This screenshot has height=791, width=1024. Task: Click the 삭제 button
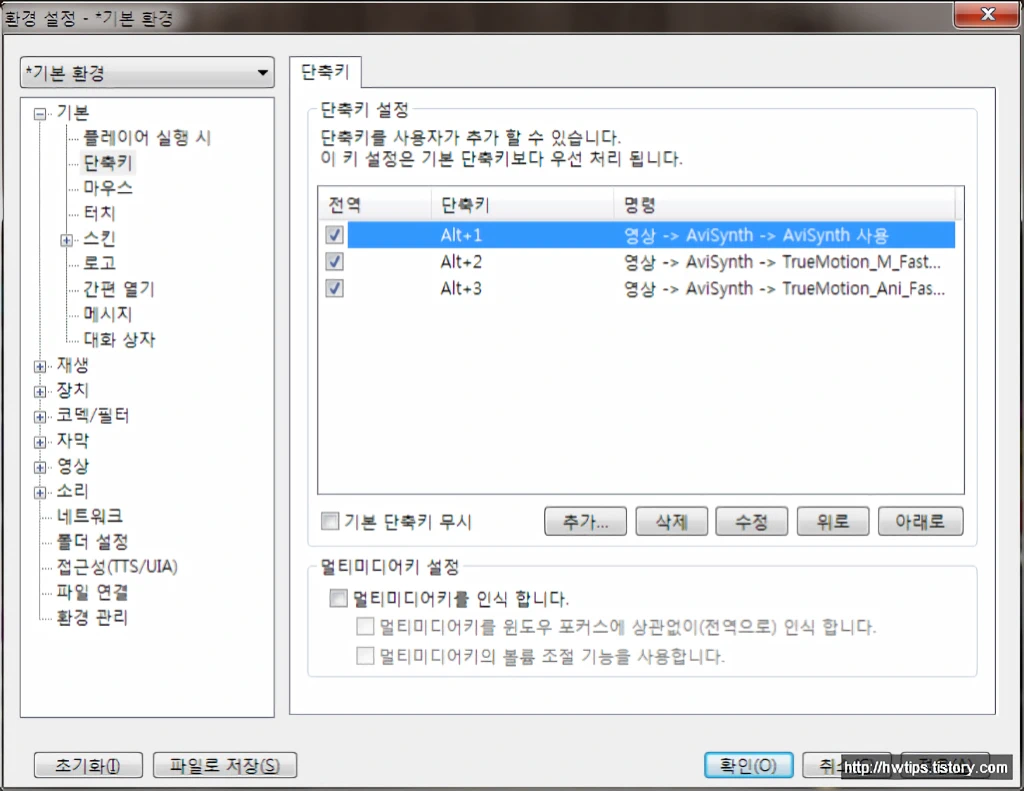671,521
